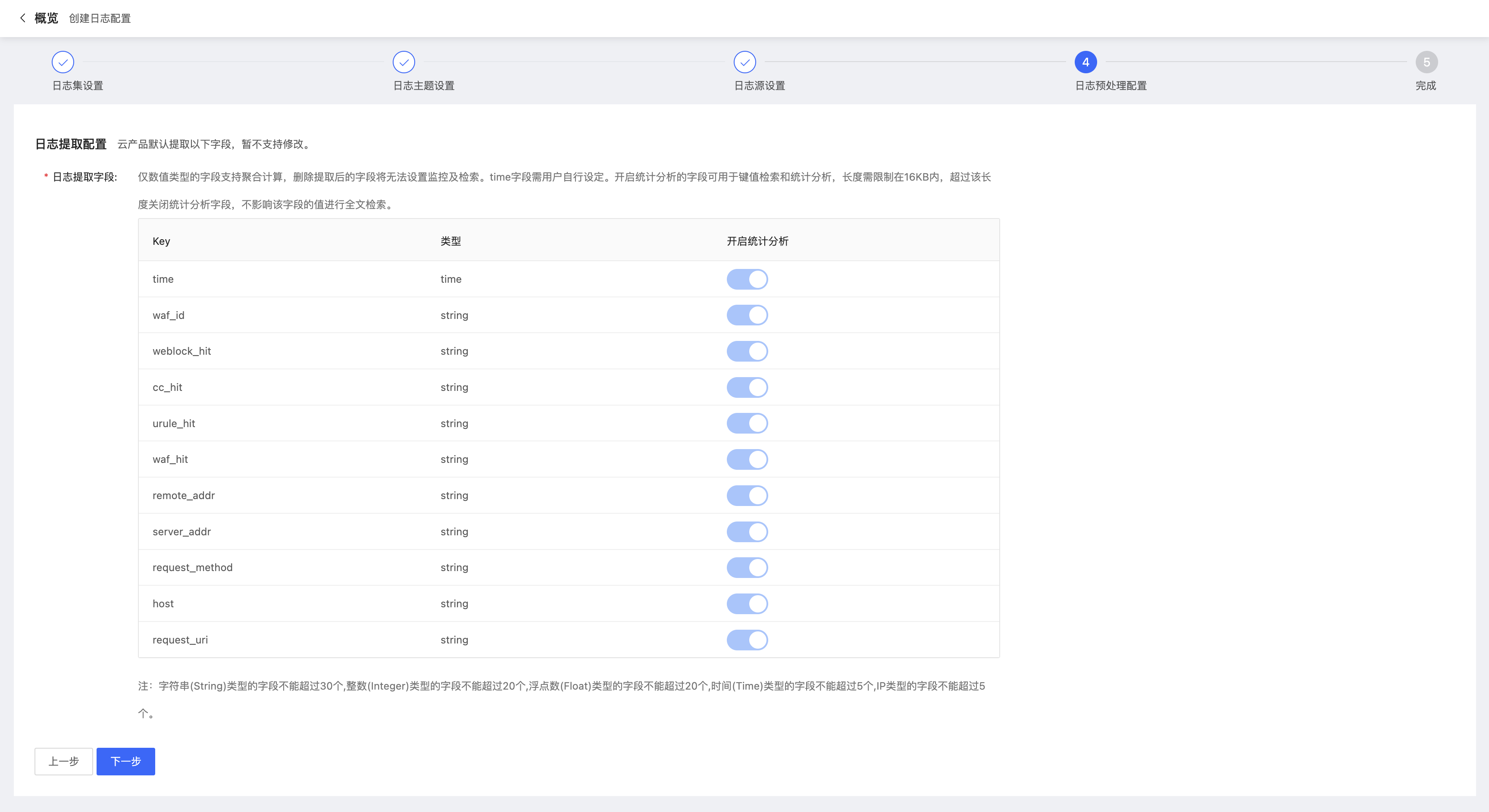Click step 5 circle for 完成
Screen dimensions: 1489x812
[x=1426, y=62]
